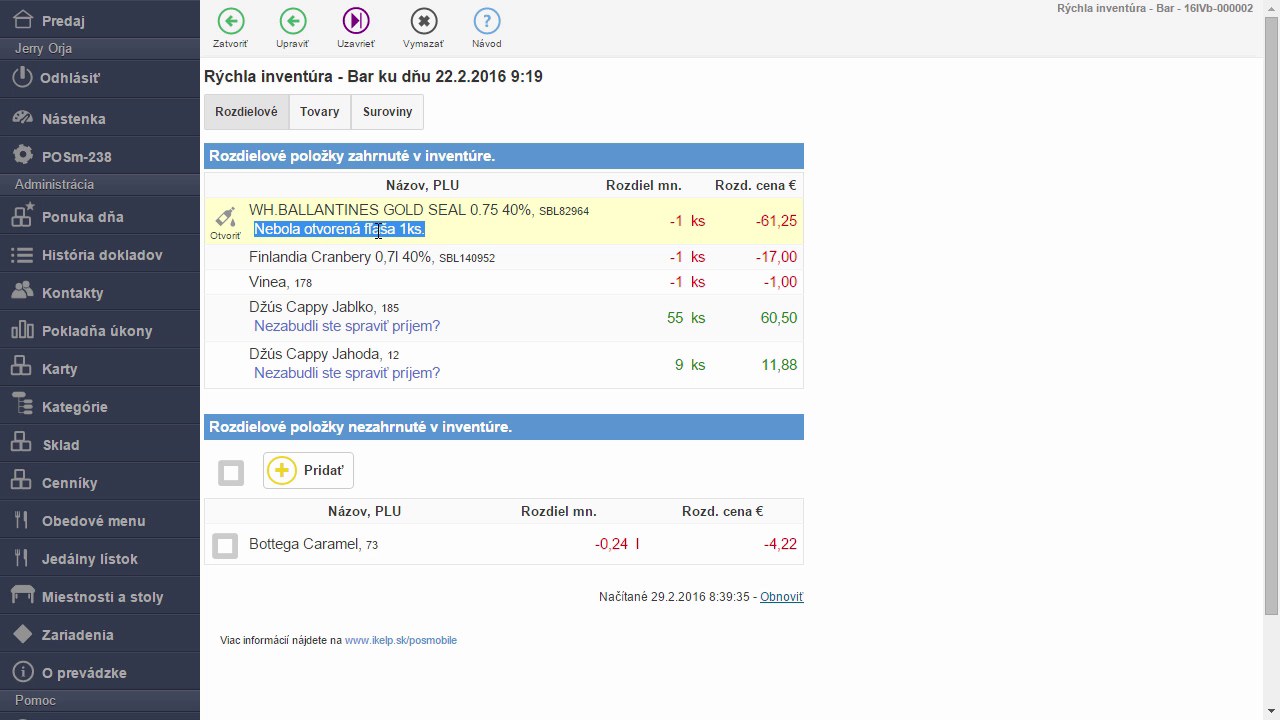Click the Karty boxes icon
Screen dimensions: 1280x720
click(x=22, y=368)
